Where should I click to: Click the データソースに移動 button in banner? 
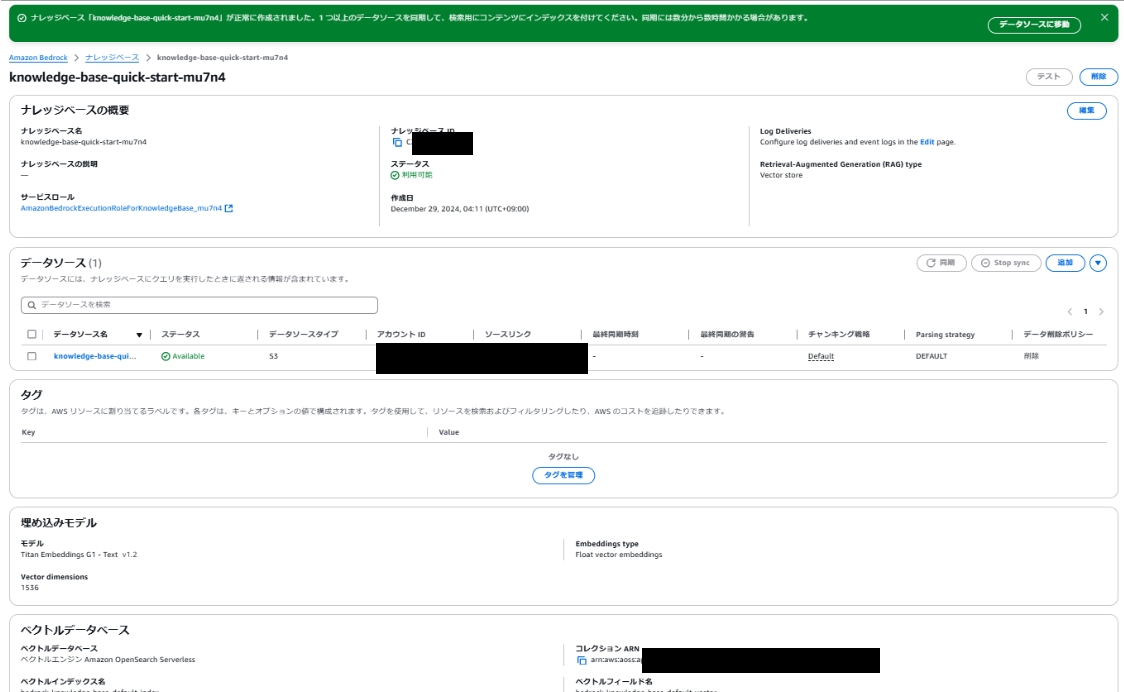point(1034,24)
